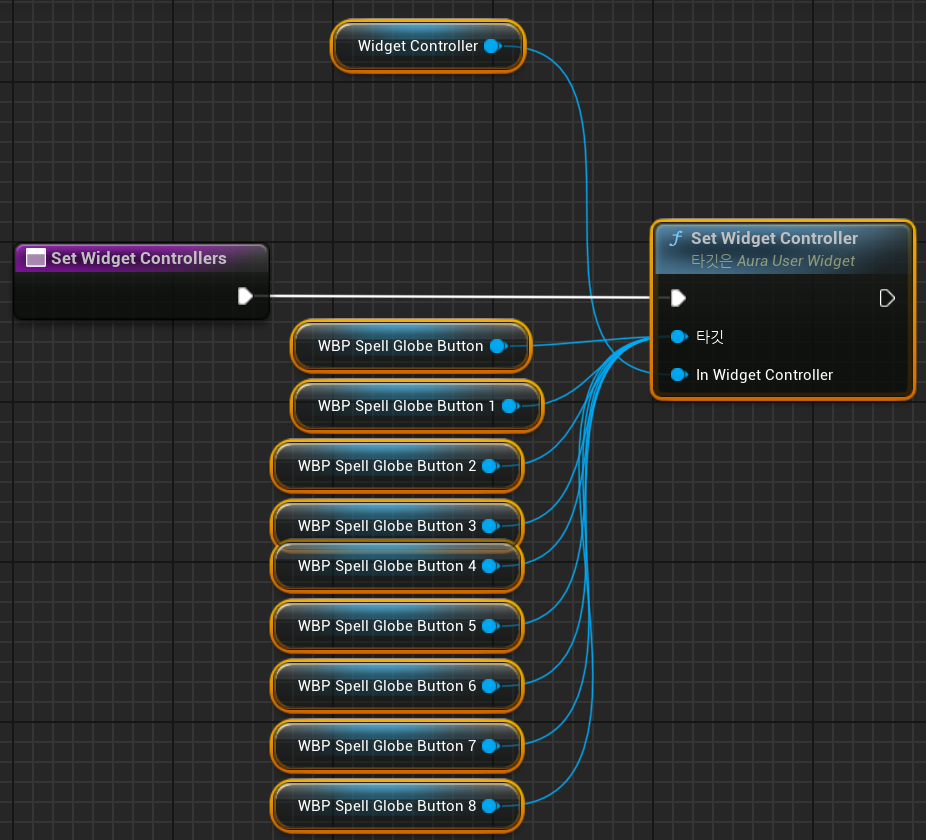Select the WBP Spell Globe Button 6 node label
926x840 pixels.
pos(387,686)
